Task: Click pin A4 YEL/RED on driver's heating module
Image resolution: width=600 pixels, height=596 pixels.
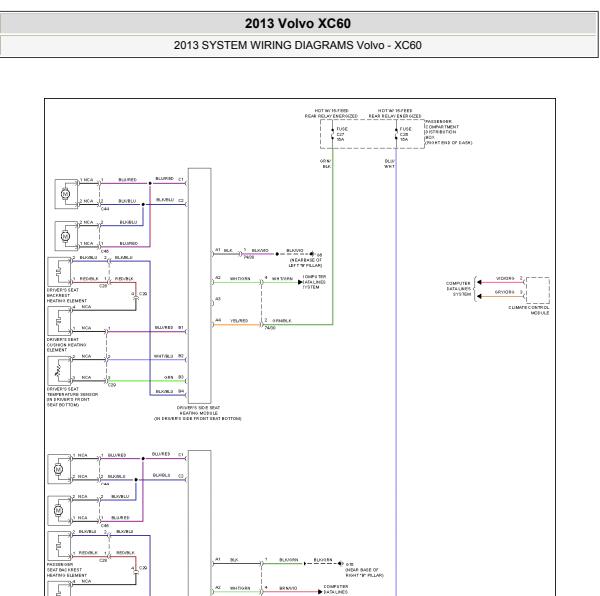Action: click(231, 320)
